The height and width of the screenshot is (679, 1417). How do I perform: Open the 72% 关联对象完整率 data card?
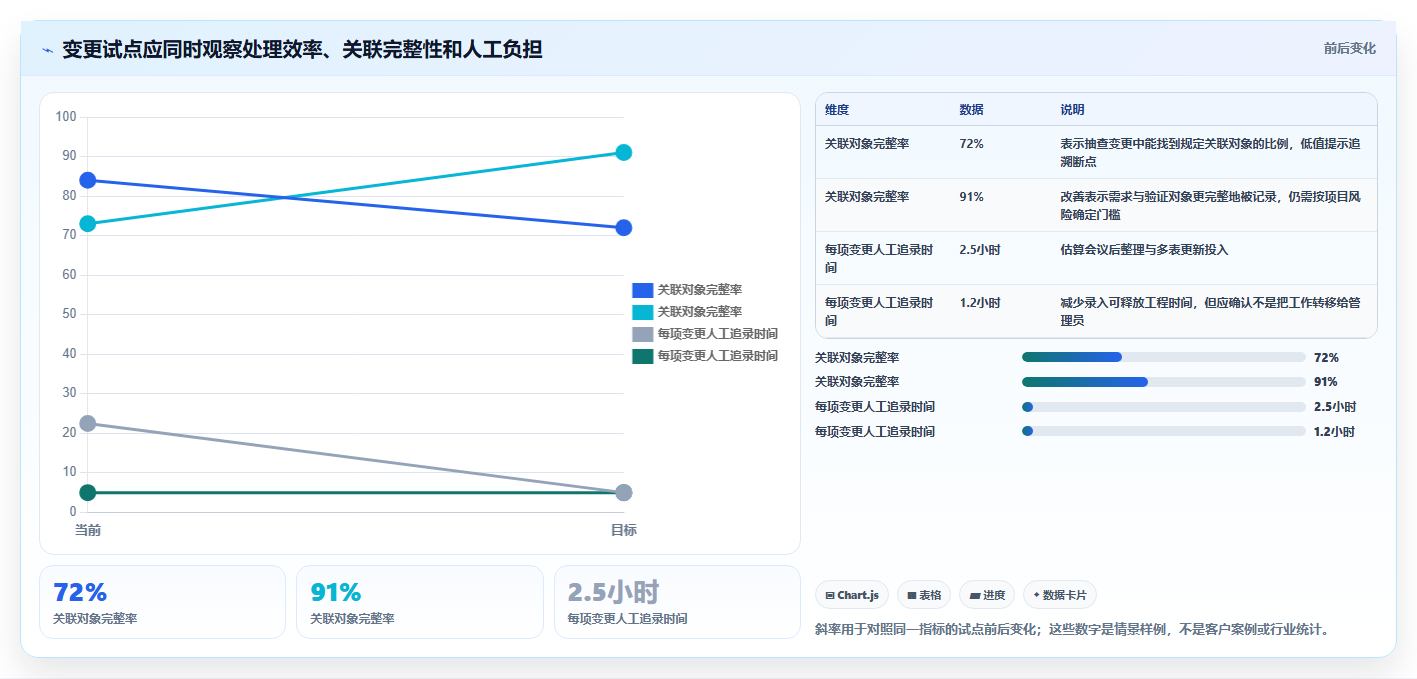click(x=162, y=602)
